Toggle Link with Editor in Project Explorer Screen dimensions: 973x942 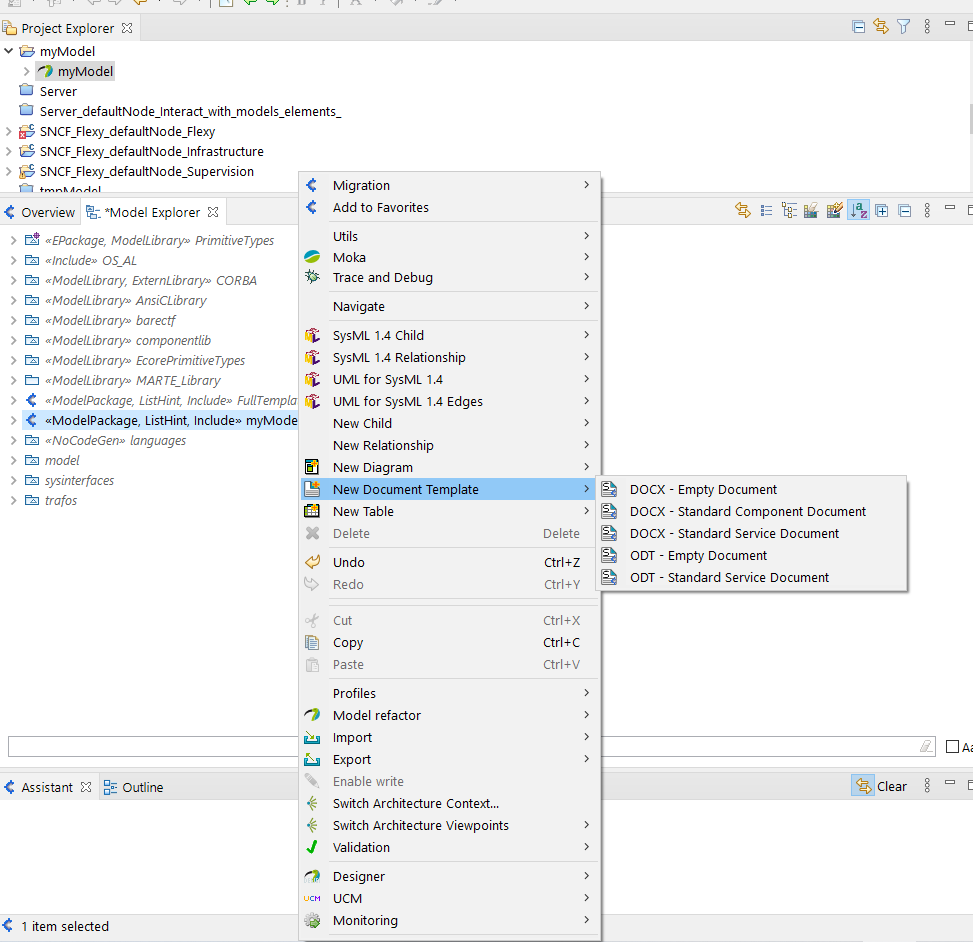(x=881, y=27)
